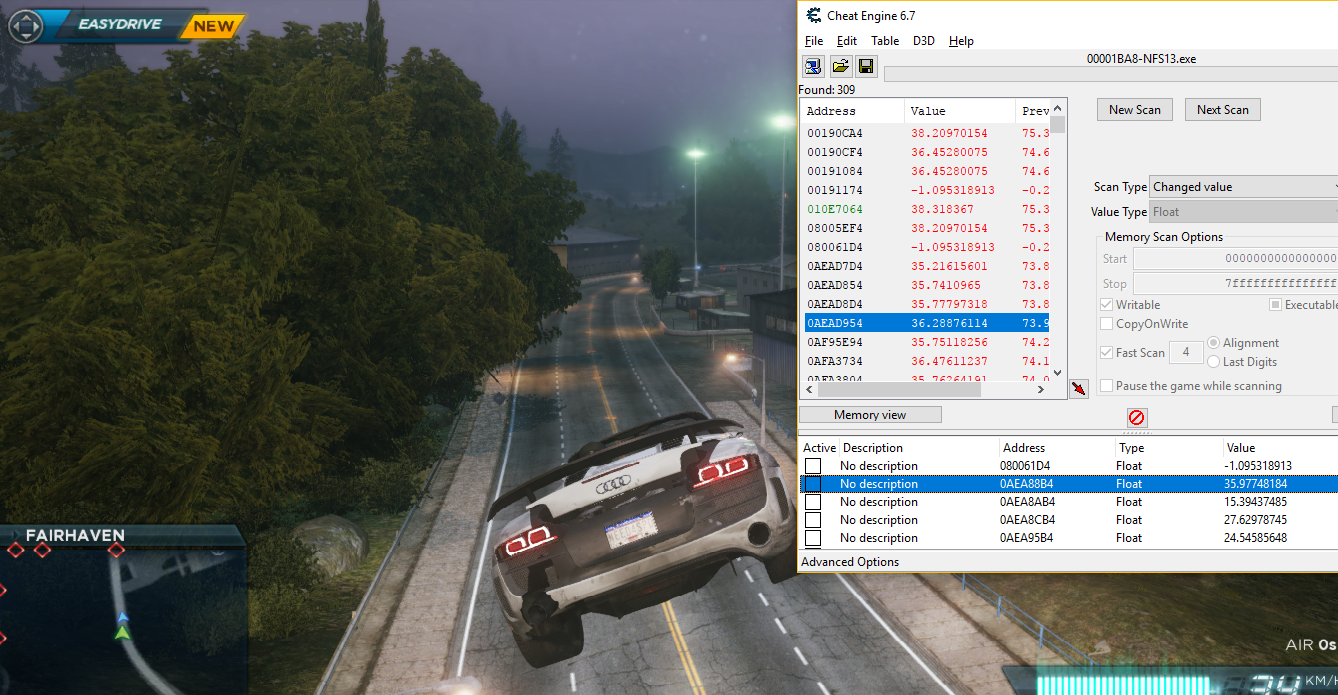Activate checkbox for address 0AEA8AB4

pyautogui.click(x=813, y=502)
